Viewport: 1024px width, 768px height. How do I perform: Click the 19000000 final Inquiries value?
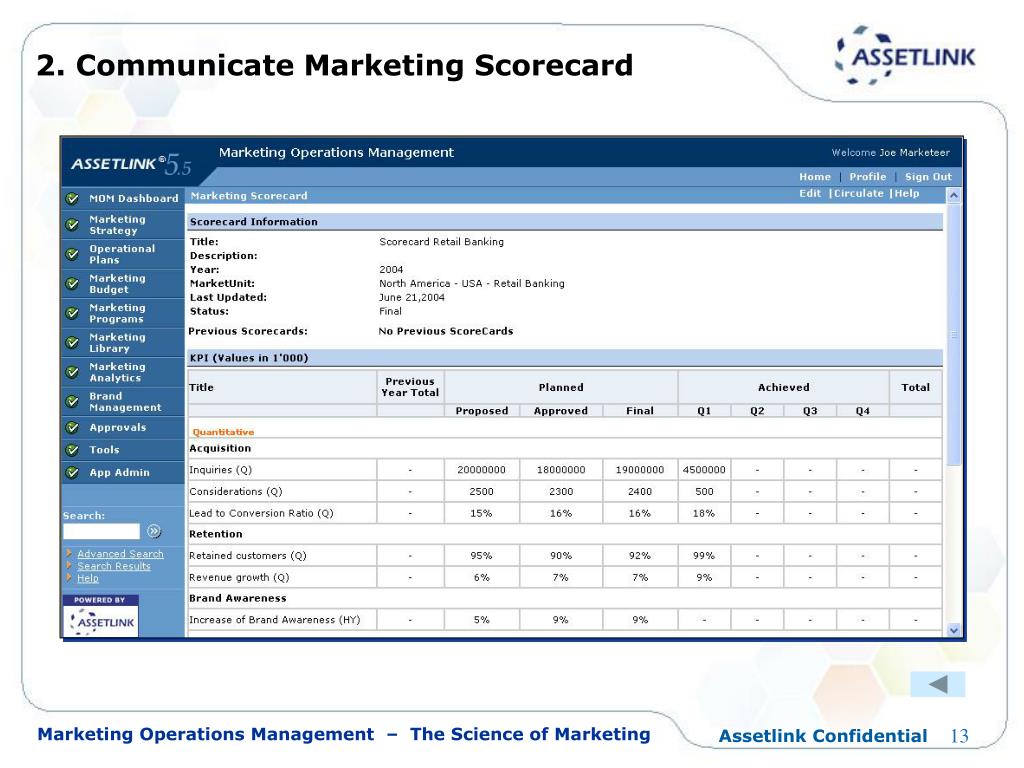pyautogui.click(x=639, y=470)
